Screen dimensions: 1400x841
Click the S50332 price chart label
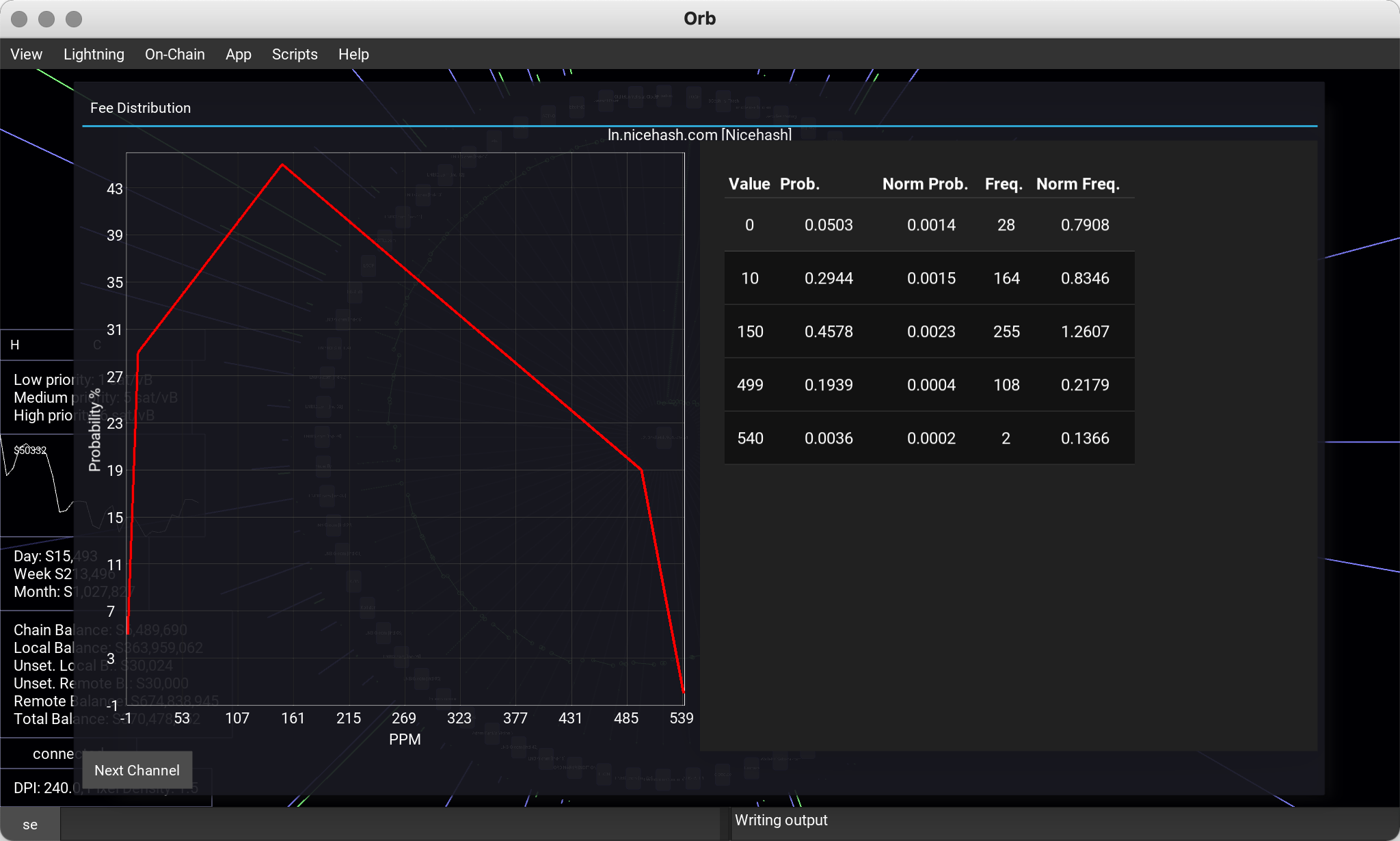point(30,450)
